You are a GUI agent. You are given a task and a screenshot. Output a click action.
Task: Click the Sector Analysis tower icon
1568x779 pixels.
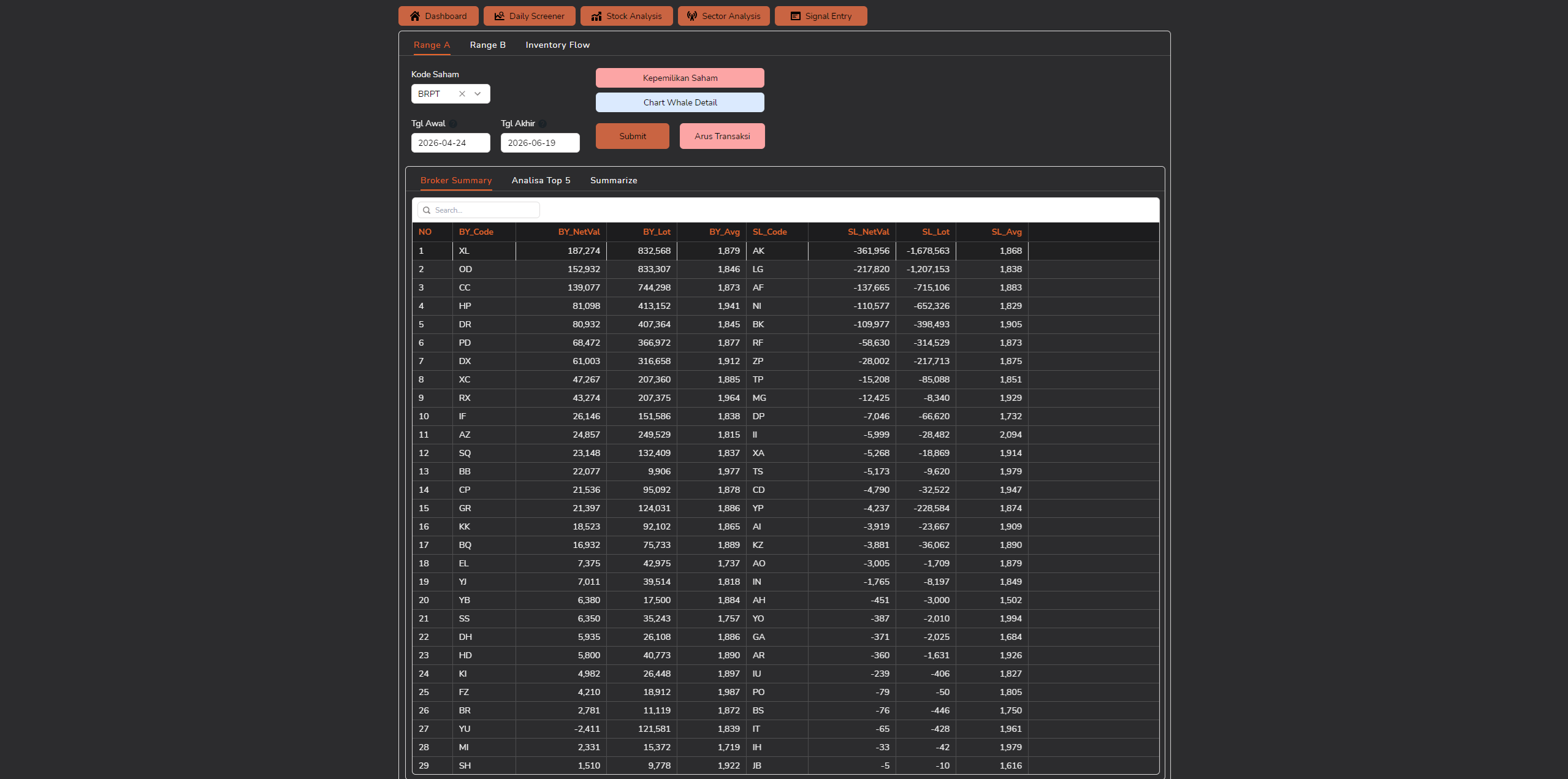click(x=692, y=16)
